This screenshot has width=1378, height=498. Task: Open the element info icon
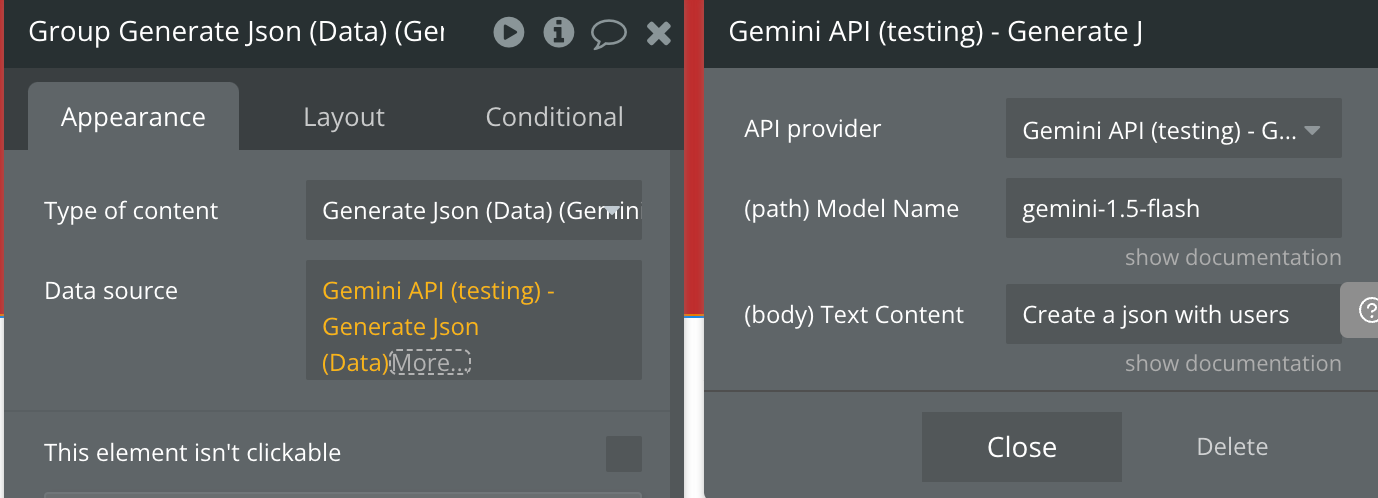pyautogui.click(x=558, y=33)
